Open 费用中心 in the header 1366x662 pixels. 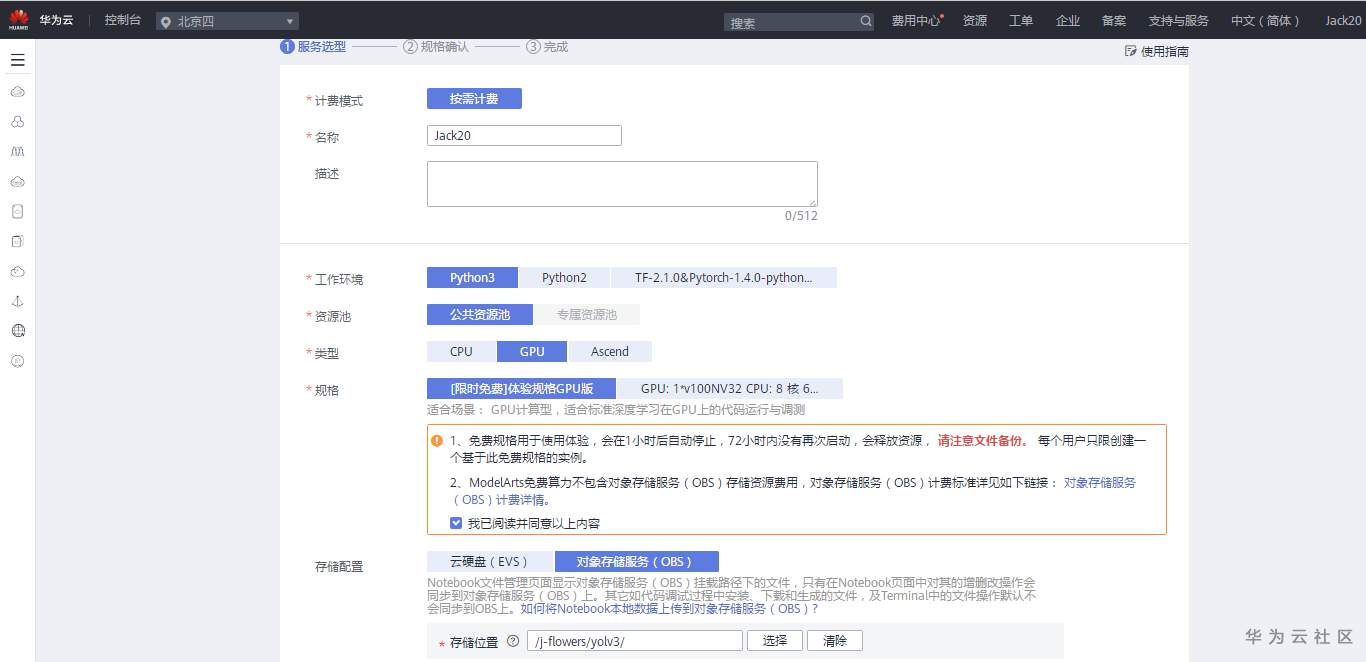pos(916,21)
